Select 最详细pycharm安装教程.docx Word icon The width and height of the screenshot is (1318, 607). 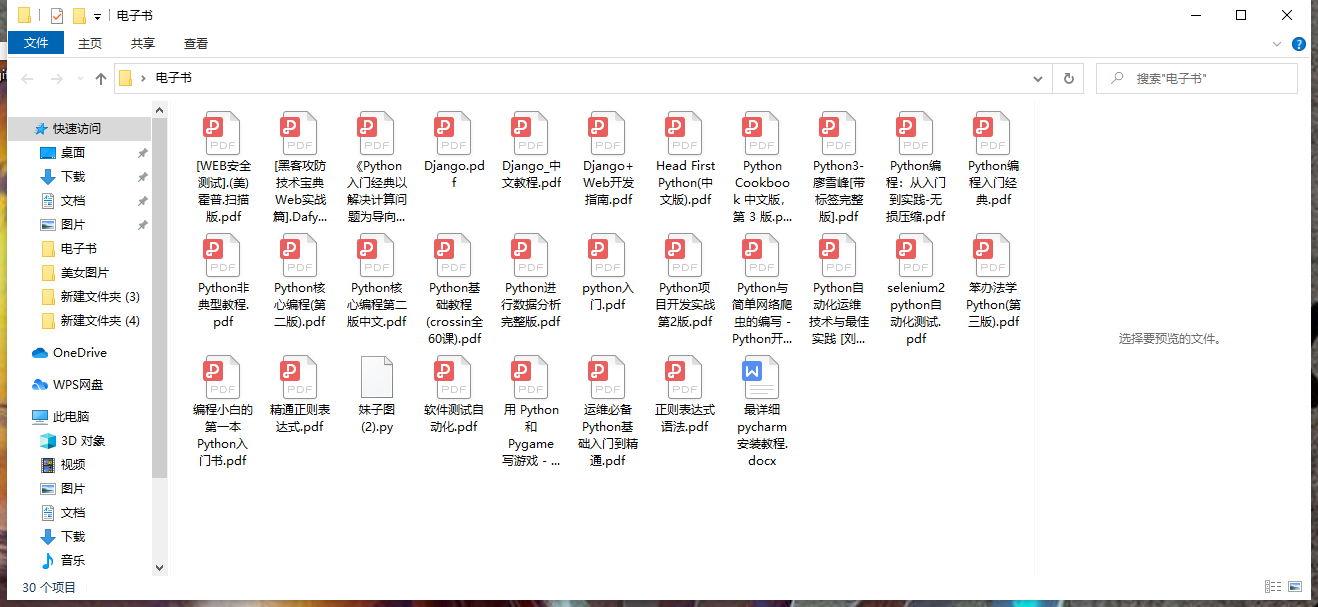click(x=762, y=377)
